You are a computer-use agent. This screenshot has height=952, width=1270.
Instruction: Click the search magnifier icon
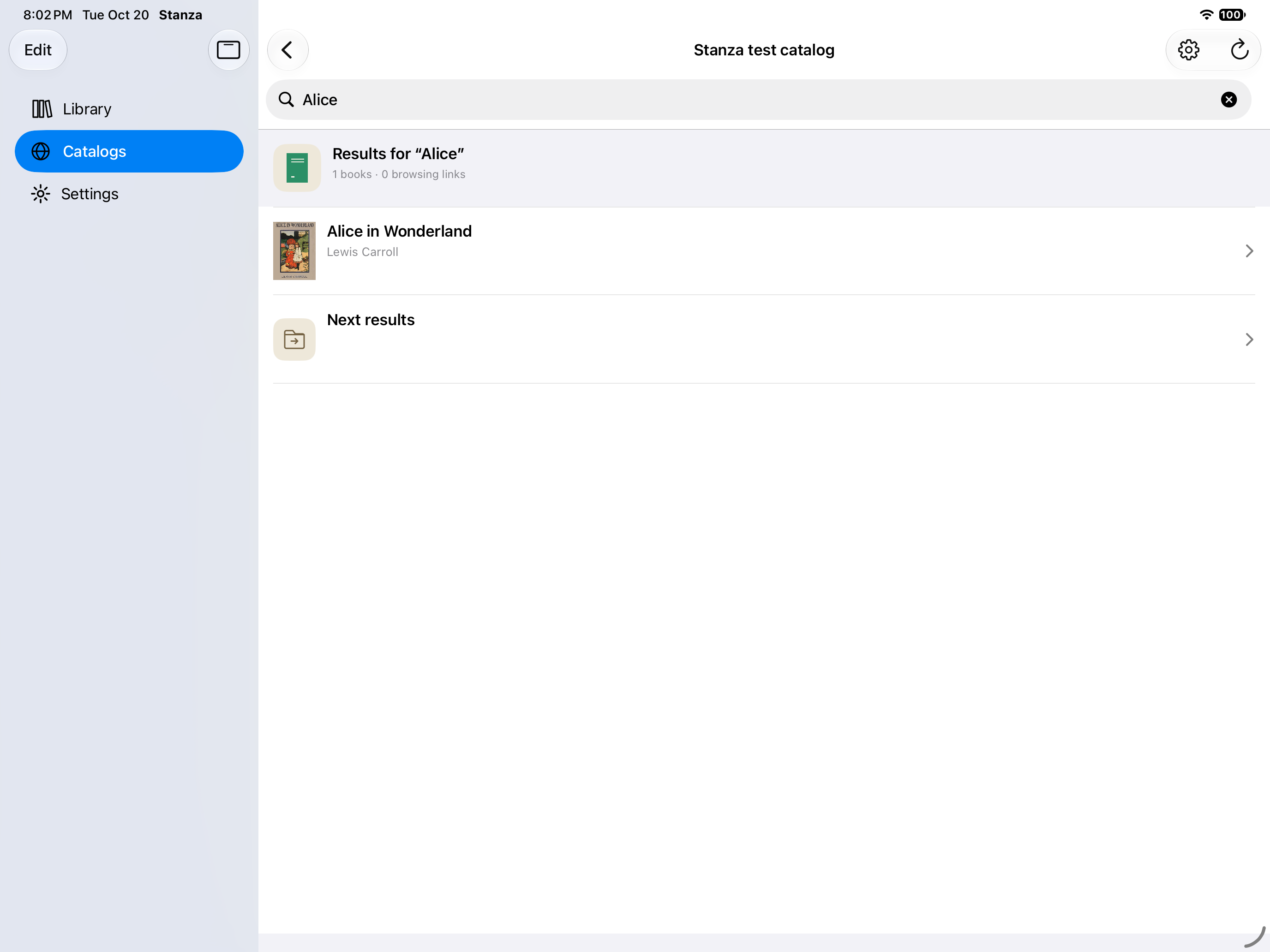click(x=286, y=100)
